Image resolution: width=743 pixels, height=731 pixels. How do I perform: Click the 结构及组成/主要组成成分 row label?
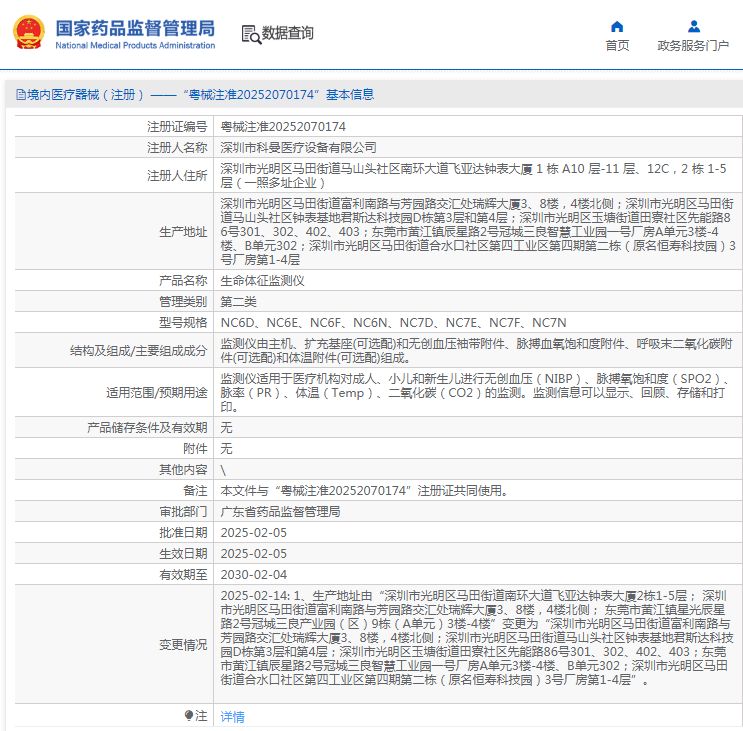138,350
